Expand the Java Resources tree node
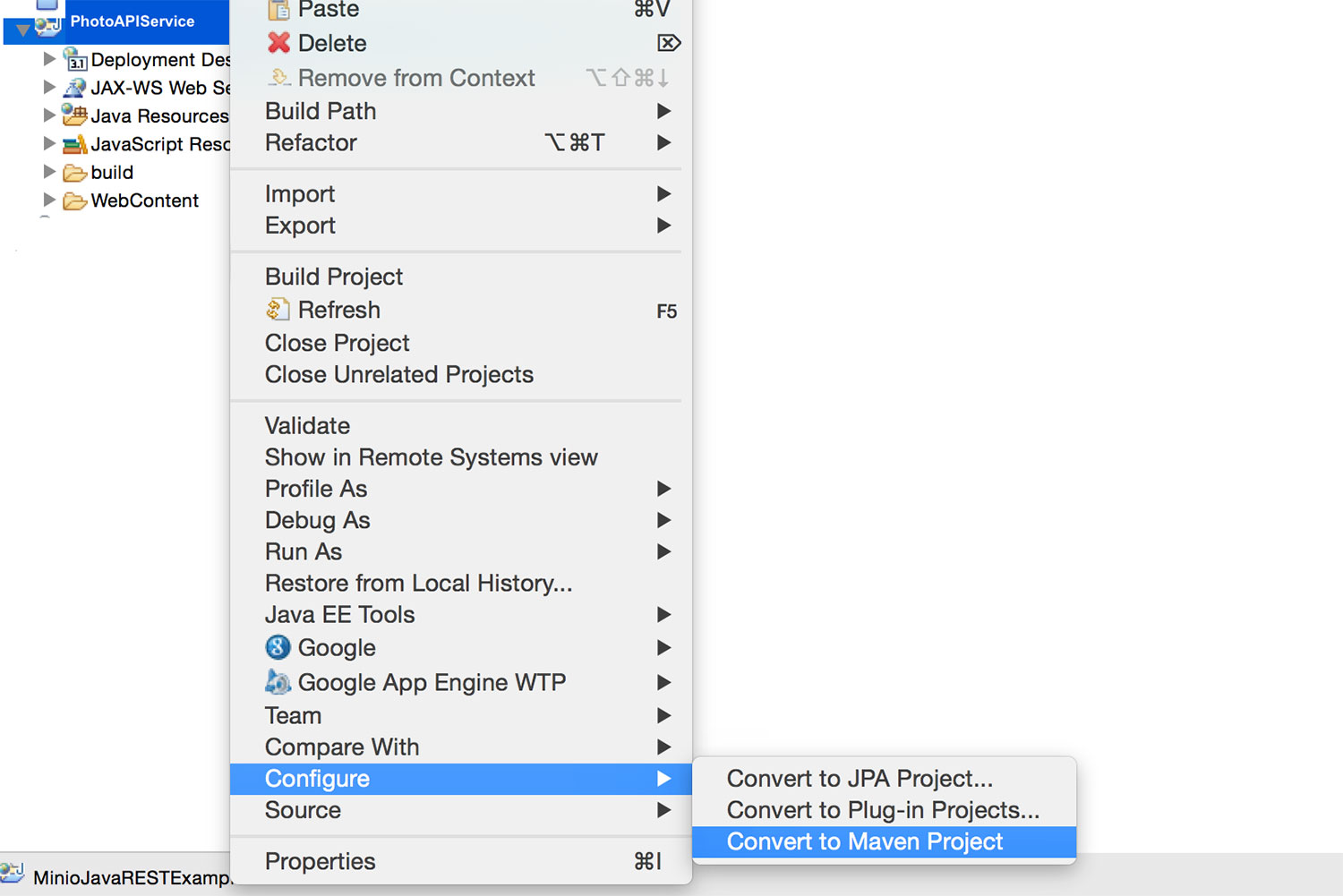The height and width of the screenshot is (896, 1343). [x=49, y=115]
